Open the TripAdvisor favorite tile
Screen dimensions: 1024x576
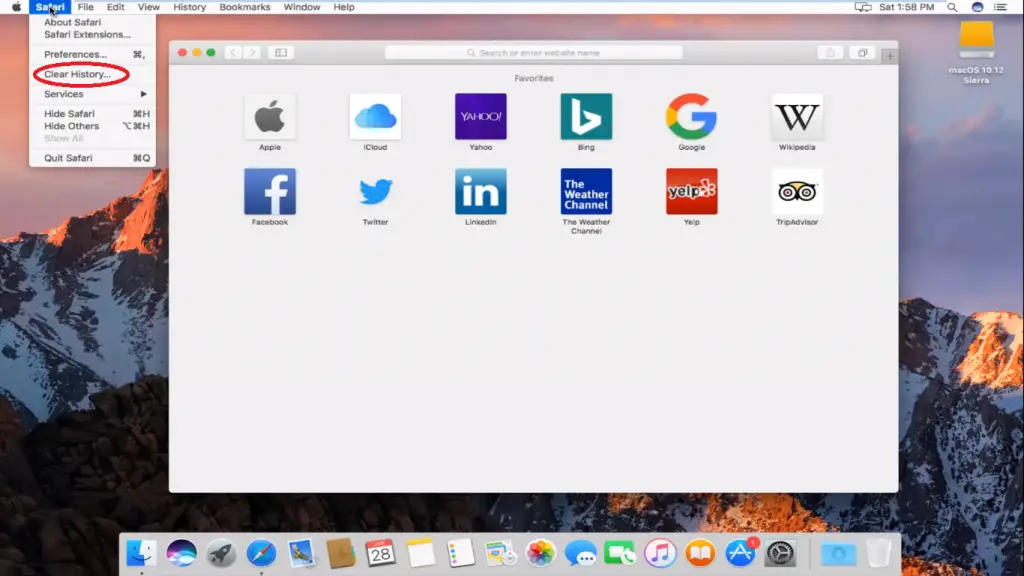pyautogui.click(x=797, y=191)
